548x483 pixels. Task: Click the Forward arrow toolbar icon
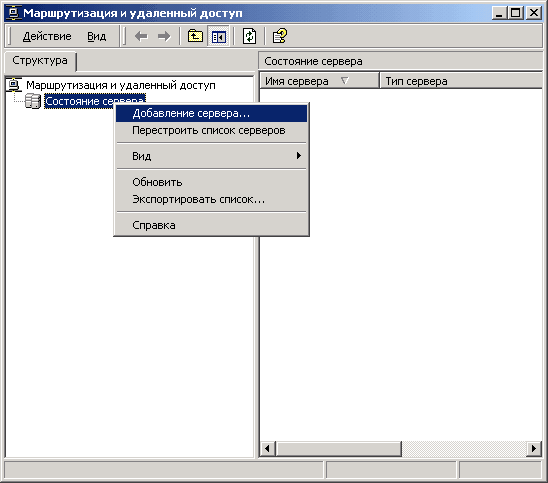click(164, 36)
